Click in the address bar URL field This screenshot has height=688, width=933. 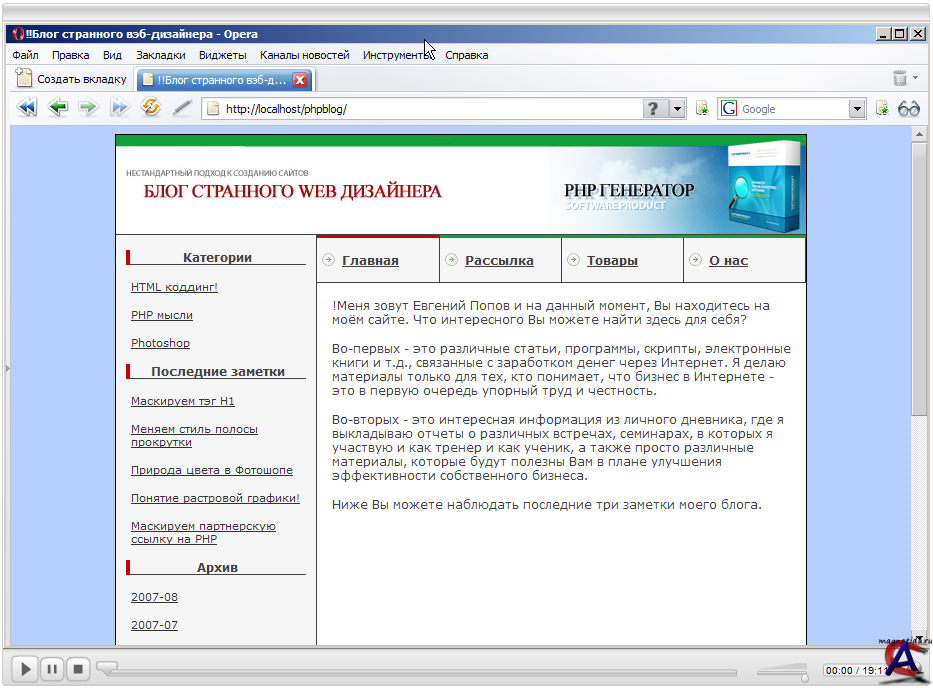coord(430,109)
